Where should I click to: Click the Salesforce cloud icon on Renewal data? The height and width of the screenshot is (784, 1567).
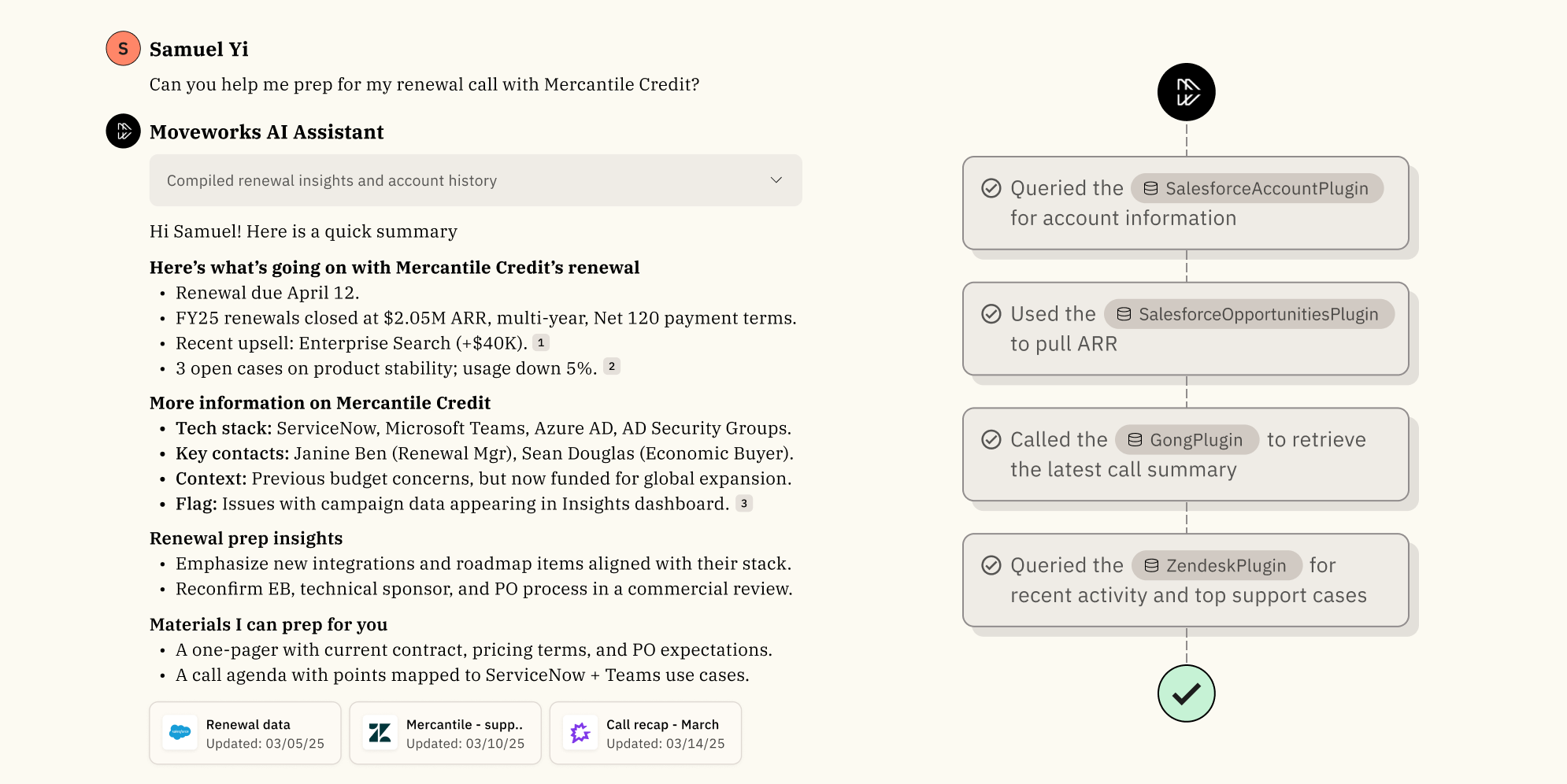point(180,733)
